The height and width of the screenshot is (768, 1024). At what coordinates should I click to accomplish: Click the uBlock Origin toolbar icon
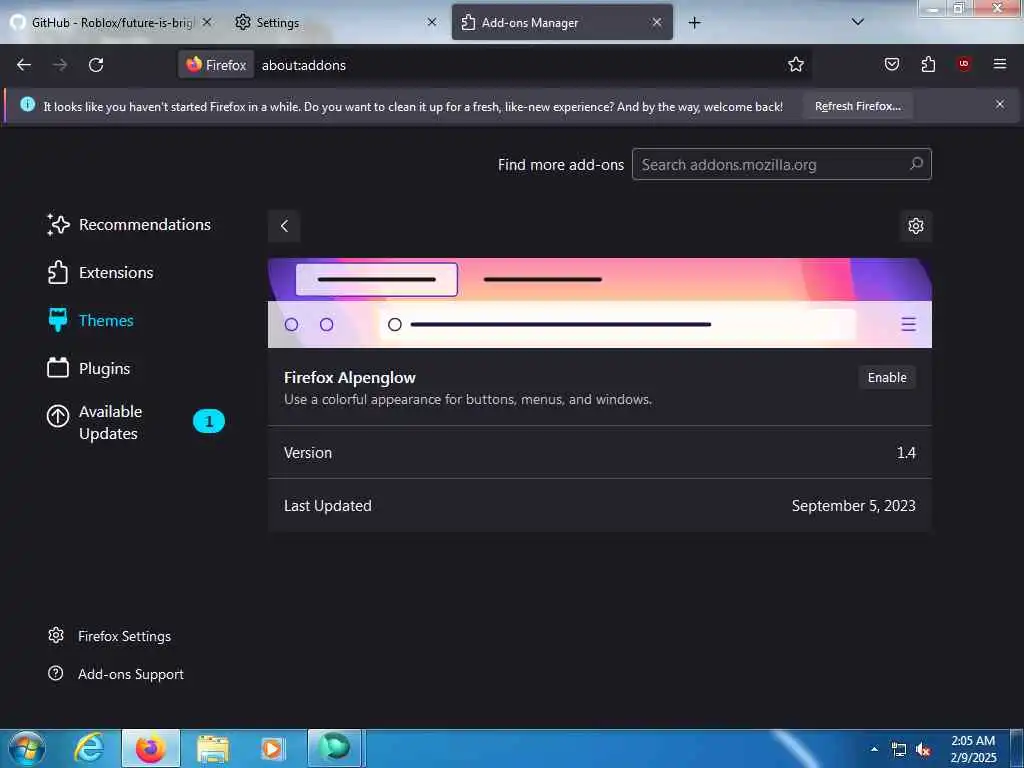pos(964,64)
